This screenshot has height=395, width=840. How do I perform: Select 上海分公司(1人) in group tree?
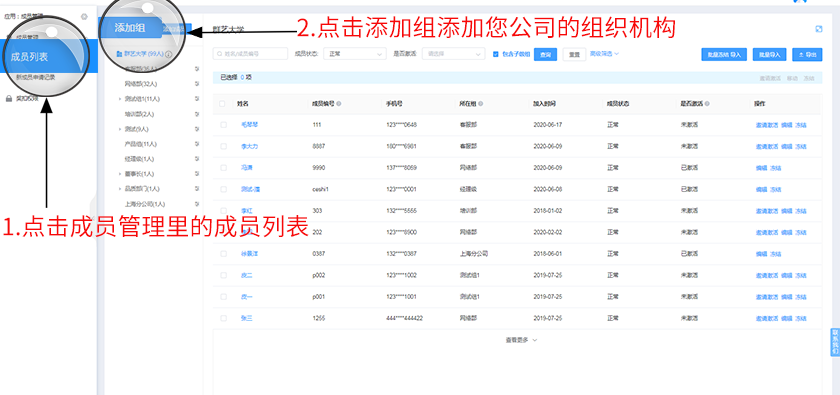point(144,204)
